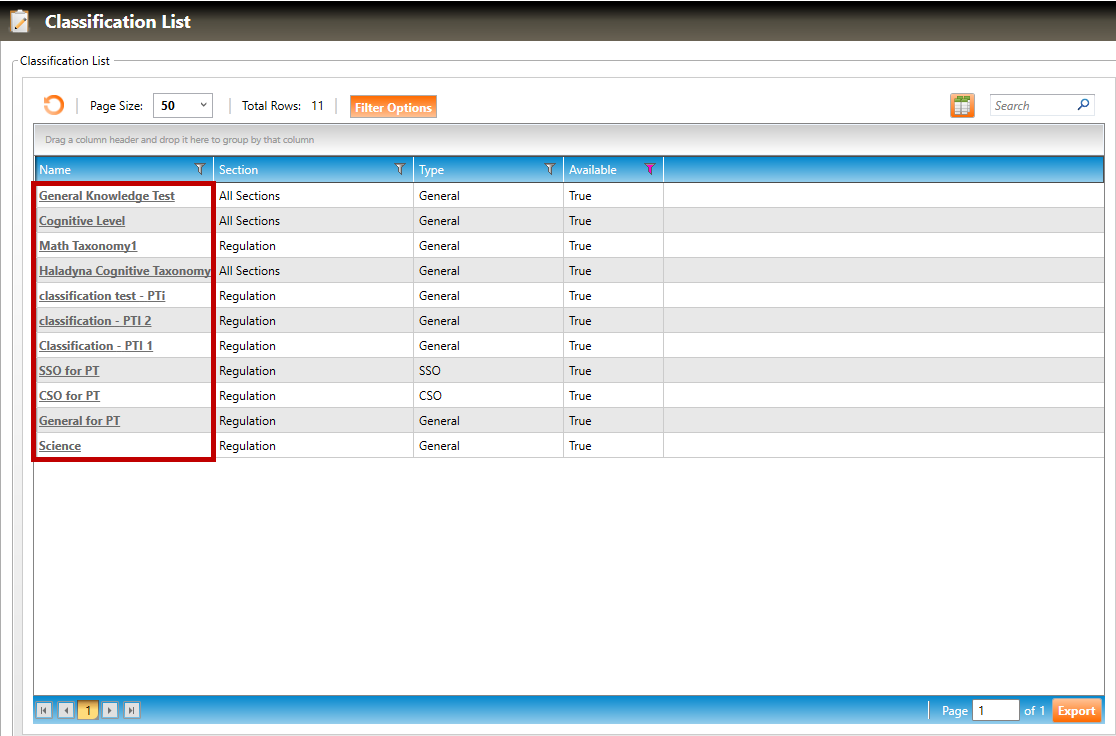
Task: Click the Page number input field
Action: click(995, 711)
